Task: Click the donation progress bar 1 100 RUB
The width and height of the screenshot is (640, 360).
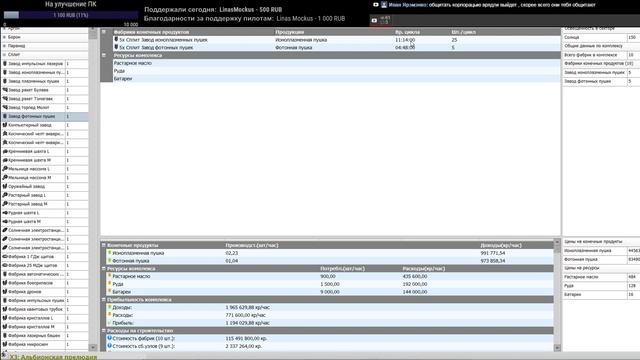Action: pyautogui.click(x=71, y=15)
